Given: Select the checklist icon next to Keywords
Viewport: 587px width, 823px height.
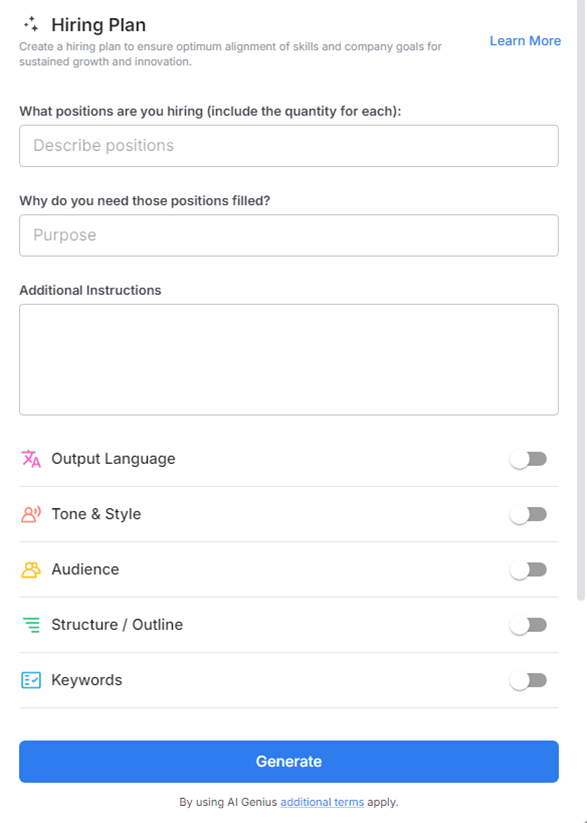Looking at the screenshot, I should [x=30, y=679].
